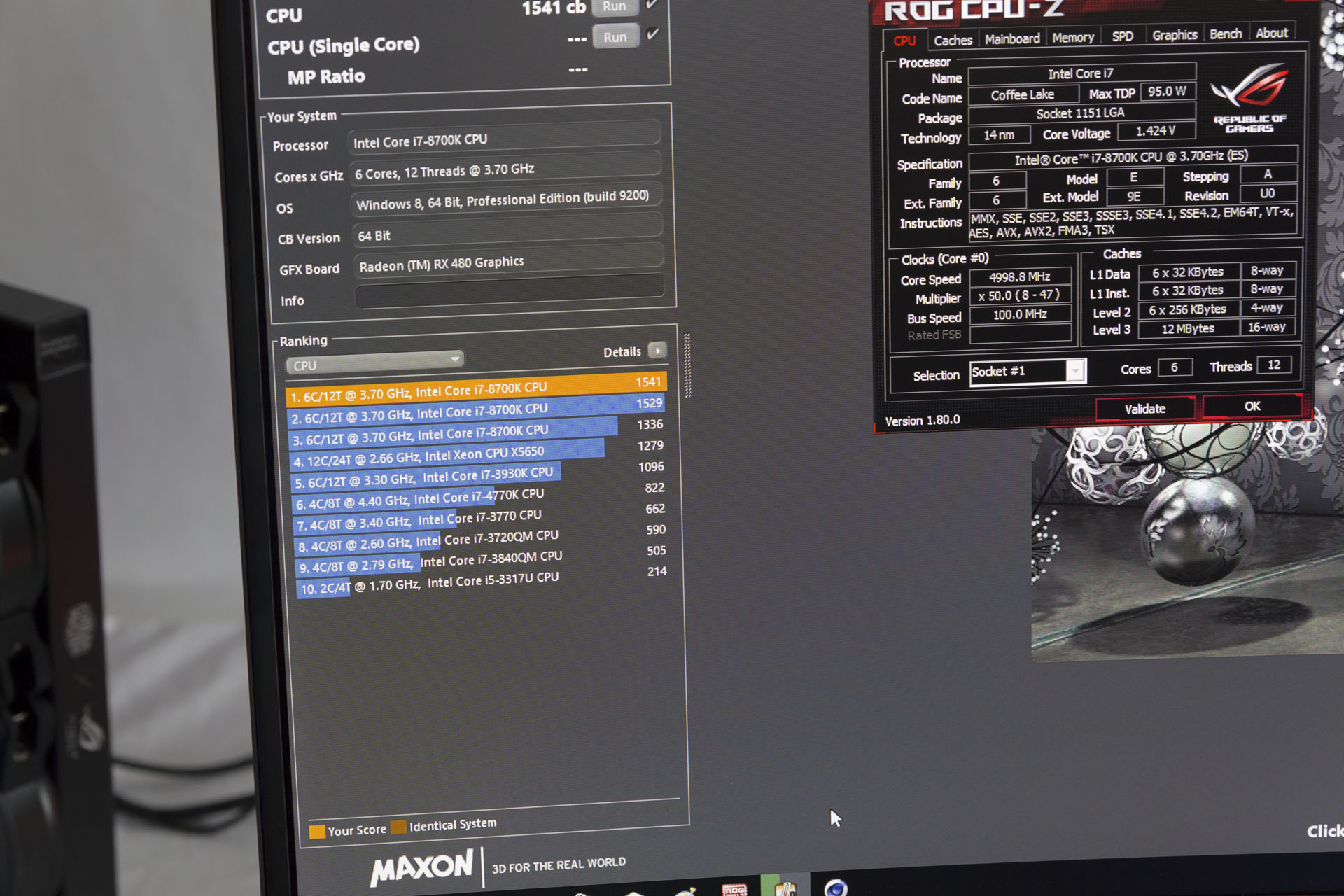Image resolution: width=1344 pixels, height=896 pixels.
Task: Switch to the Bench tab
Action: (x=1225, y=34)
